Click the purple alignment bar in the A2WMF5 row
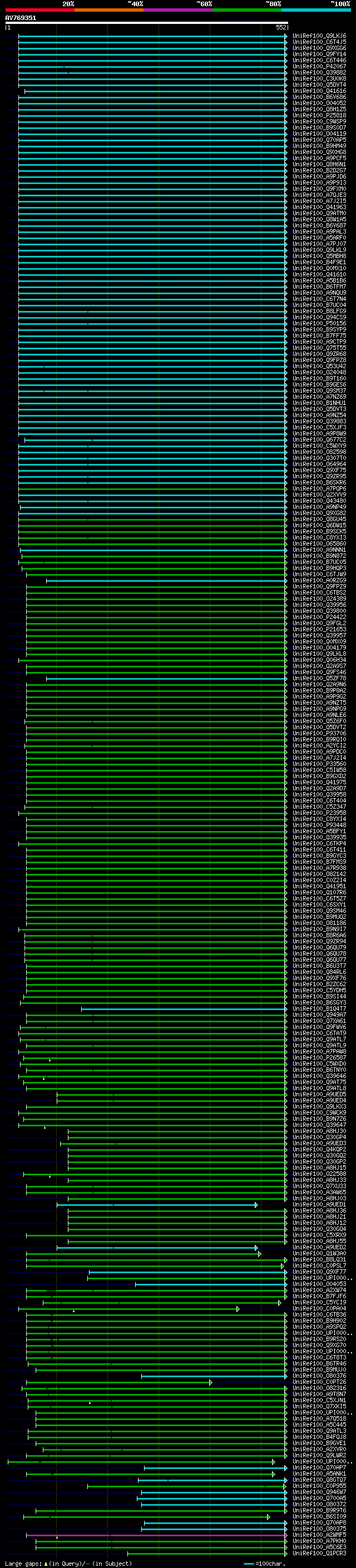This screenshot has height=1568, width=356. pyautogui.click(x=156, y=1536)
